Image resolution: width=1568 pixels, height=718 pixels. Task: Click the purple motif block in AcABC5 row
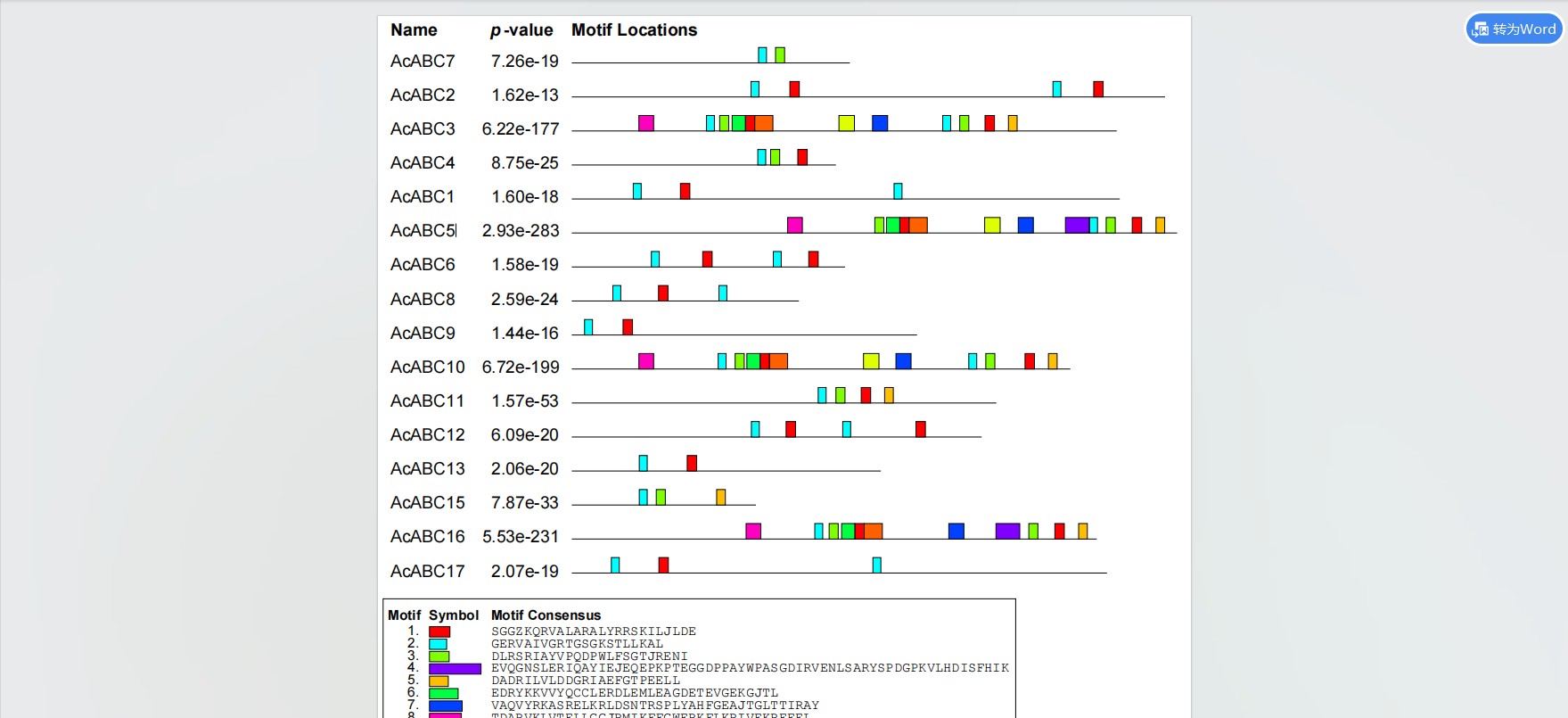pyautogui.click(x=1077, y=225)
